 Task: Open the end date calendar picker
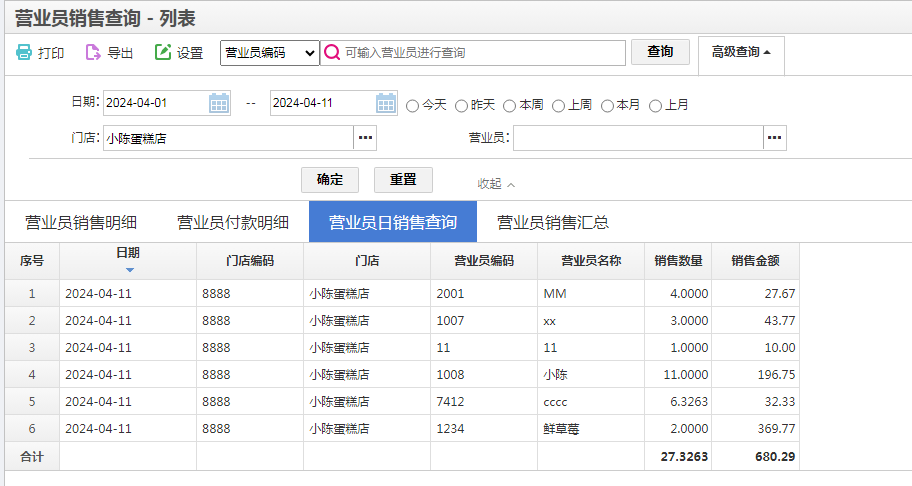(386, 103)
